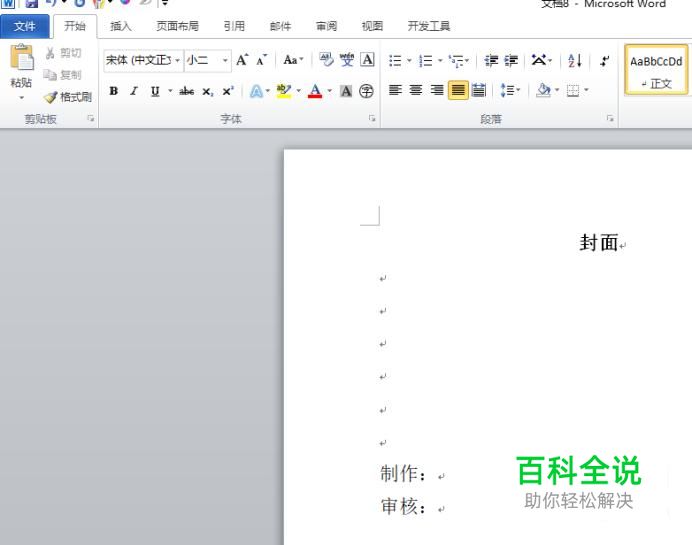Screen dimensions: 692x545
Task: Click the distributed alignment icon
Action: [x=478, y=90]
